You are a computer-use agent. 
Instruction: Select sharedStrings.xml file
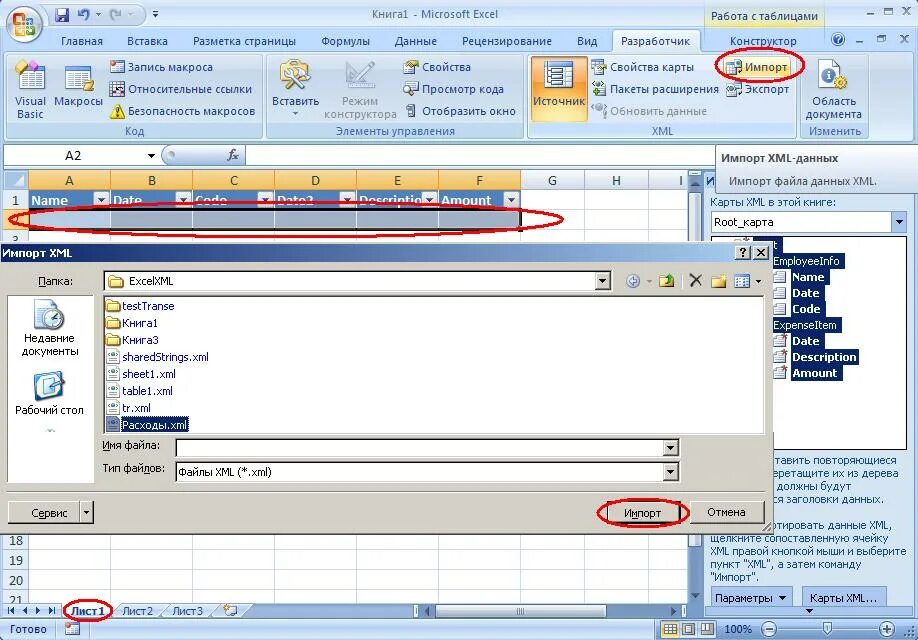coord(158,357)
